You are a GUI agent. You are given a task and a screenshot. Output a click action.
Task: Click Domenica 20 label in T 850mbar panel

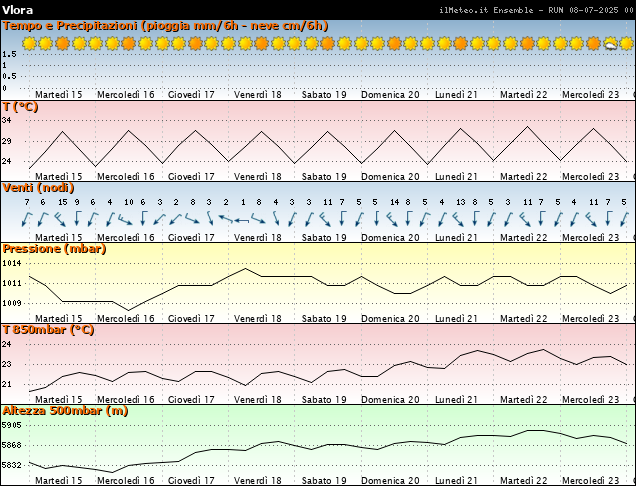tap(390, 400)
